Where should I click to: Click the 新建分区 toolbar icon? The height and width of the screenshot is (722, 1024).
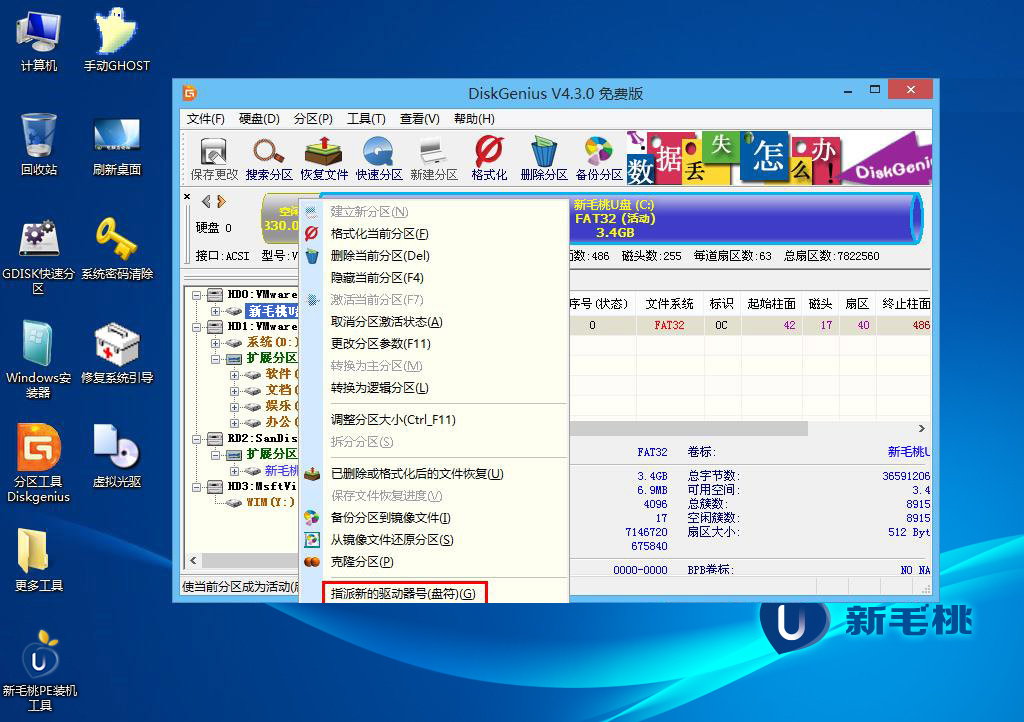pos(434,158)
